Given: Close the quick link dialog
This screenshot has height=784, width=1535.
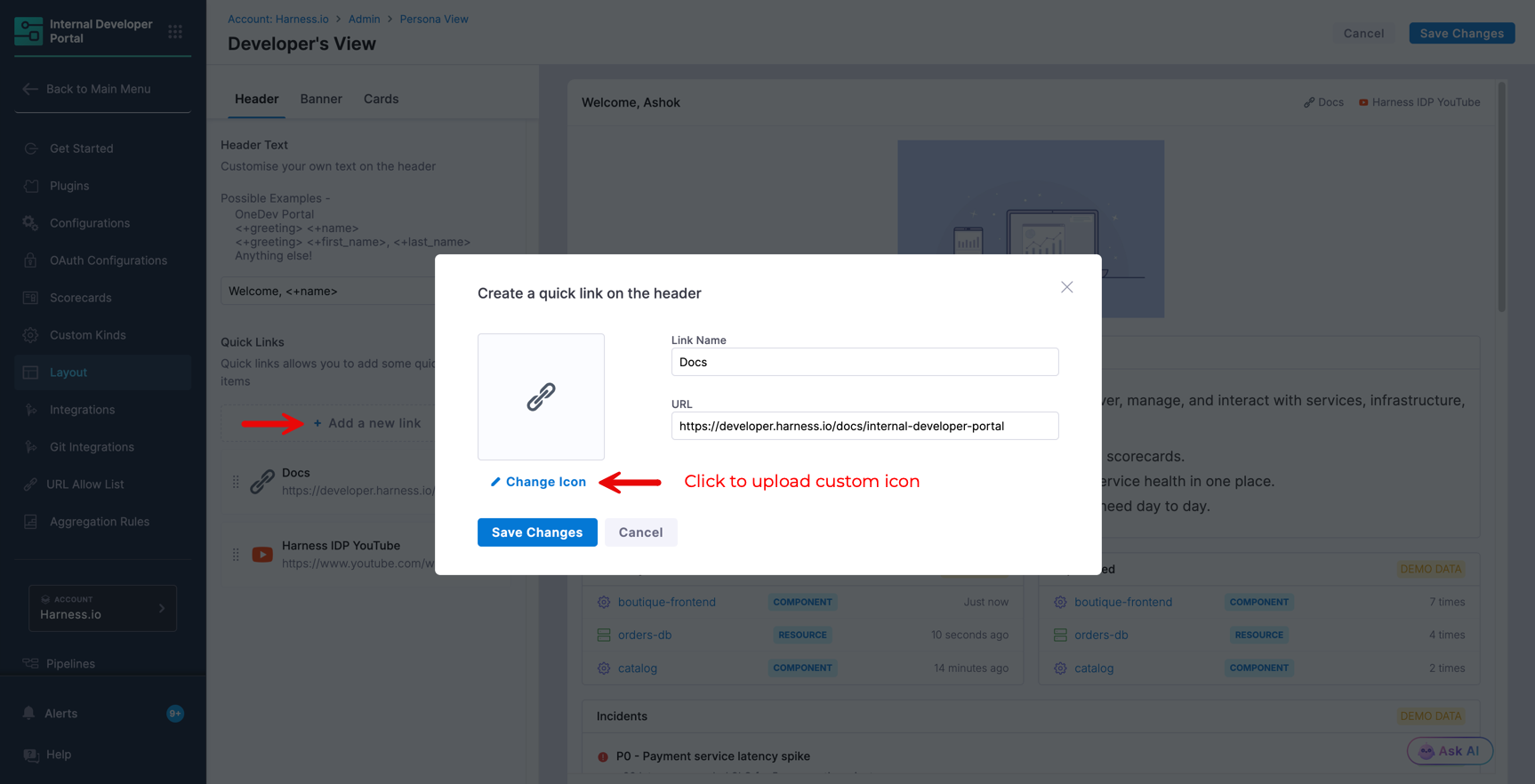Looking at the screenshot, I should click(1066, 287).
